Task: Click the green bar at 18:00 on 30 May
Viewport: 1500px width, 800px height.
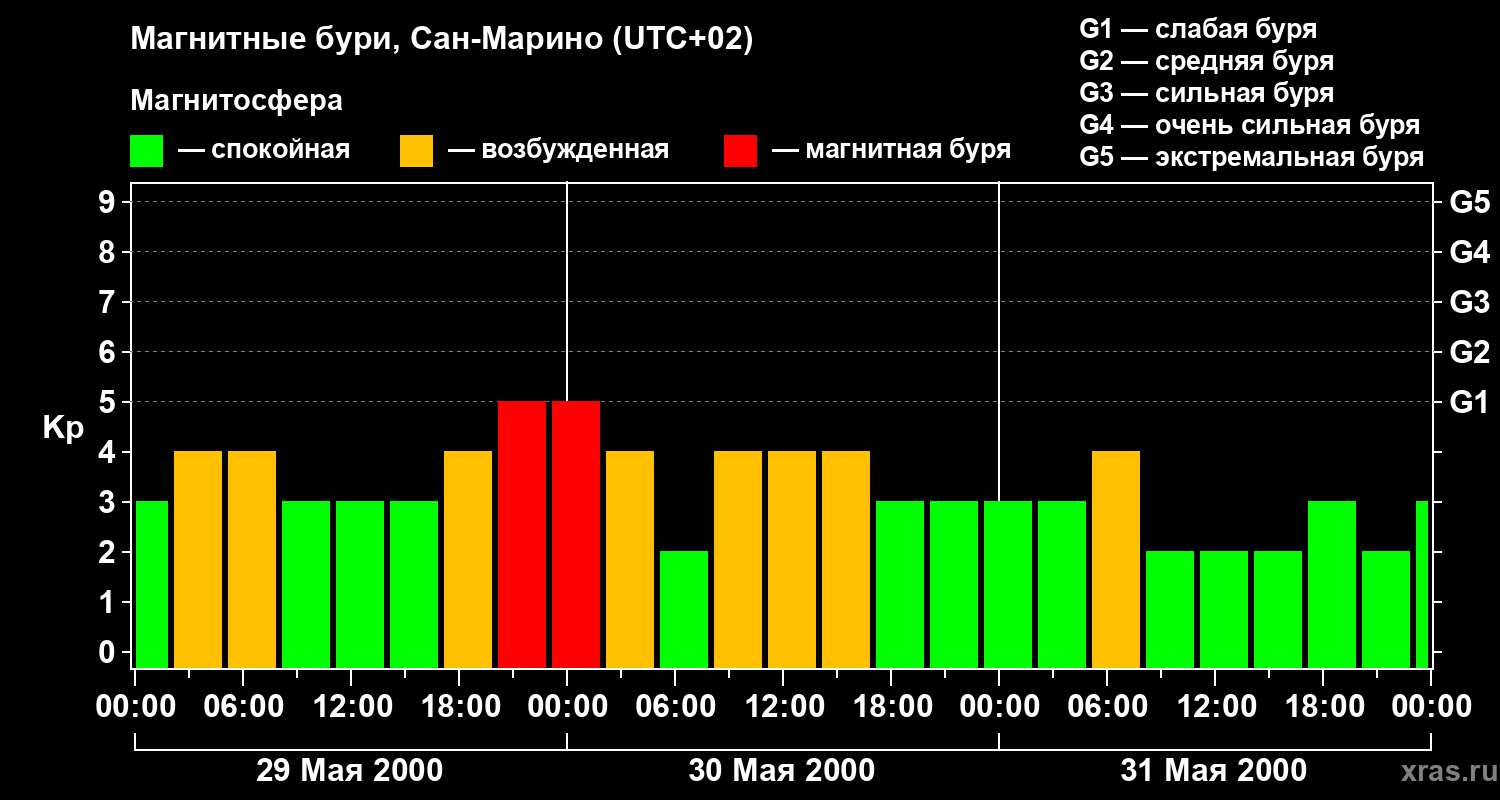Action: coord(900,585)
